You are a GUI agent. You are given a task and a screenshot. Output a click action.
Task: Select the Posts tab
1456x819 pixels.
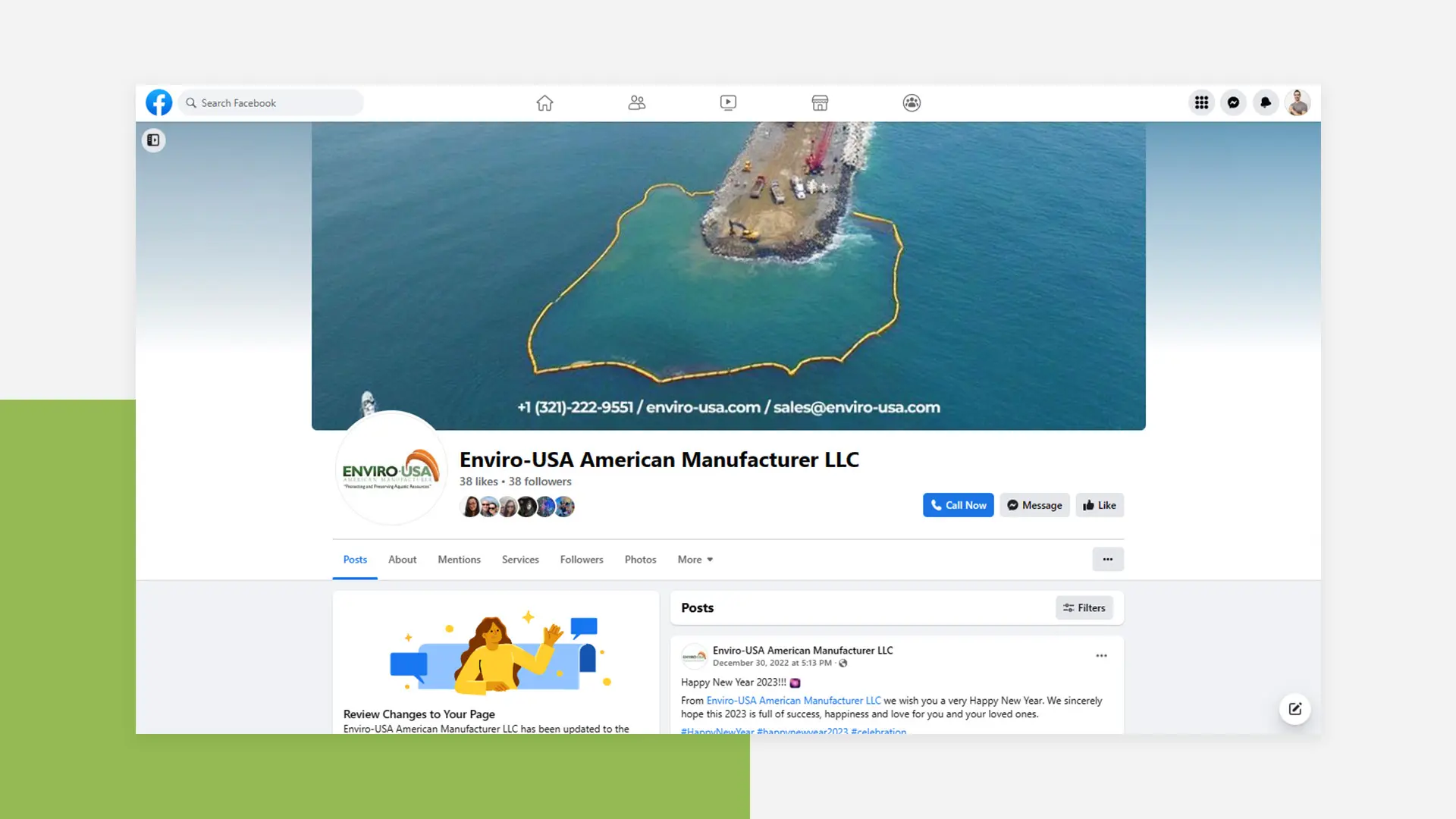pos(355,560)
